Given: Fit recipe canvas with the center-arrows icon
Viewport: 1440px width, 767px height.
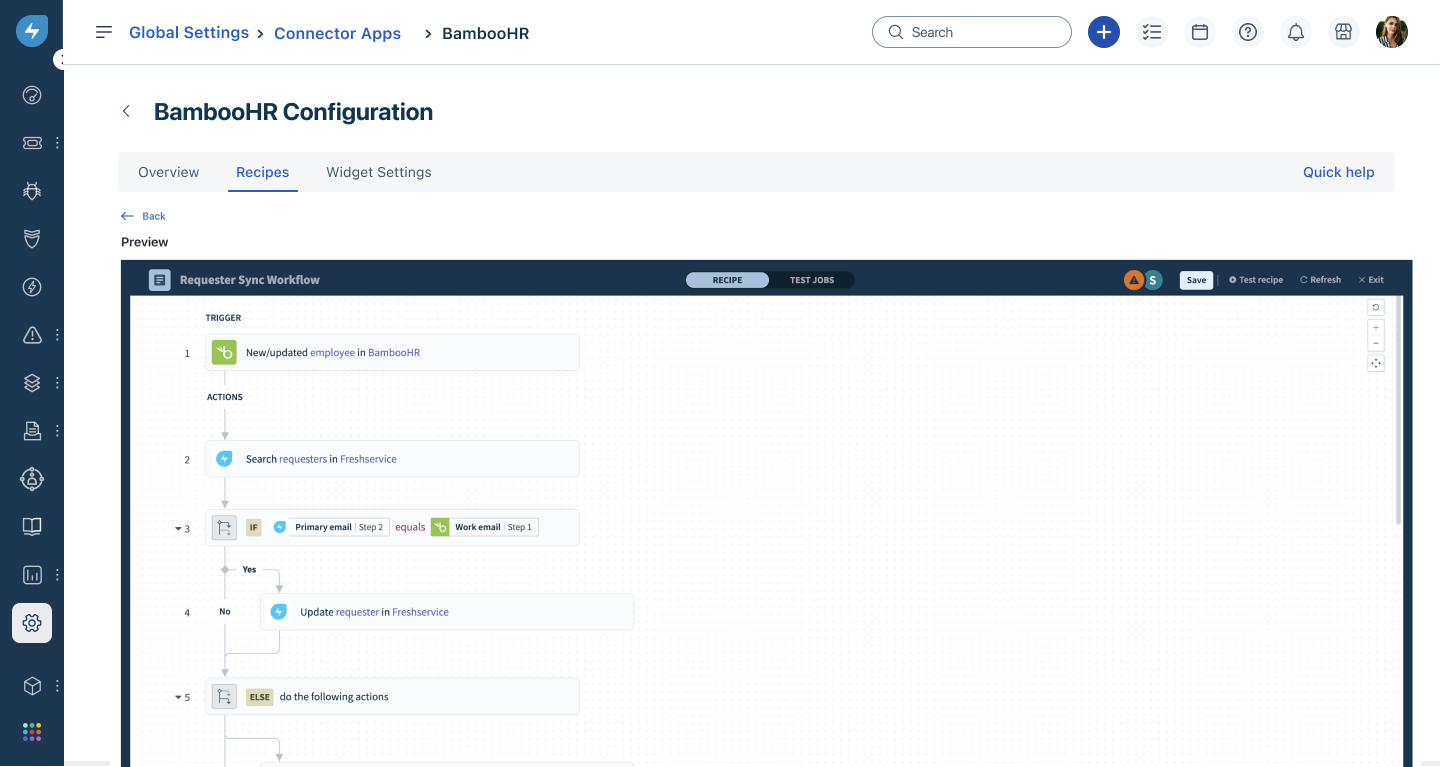Looking at the screenshot, I should [1376, 363].
